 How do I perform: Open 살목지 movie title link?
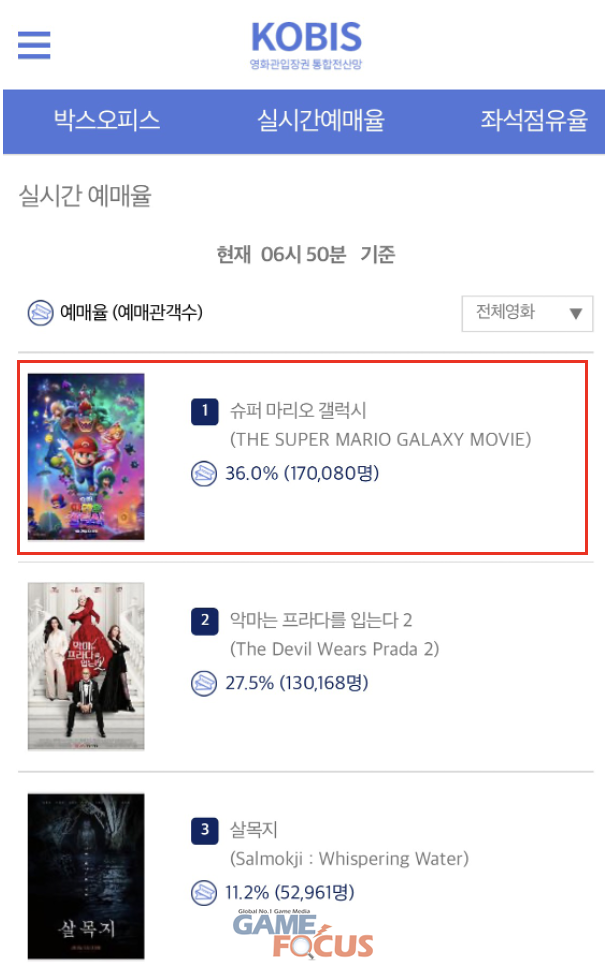tap(254, 830)
